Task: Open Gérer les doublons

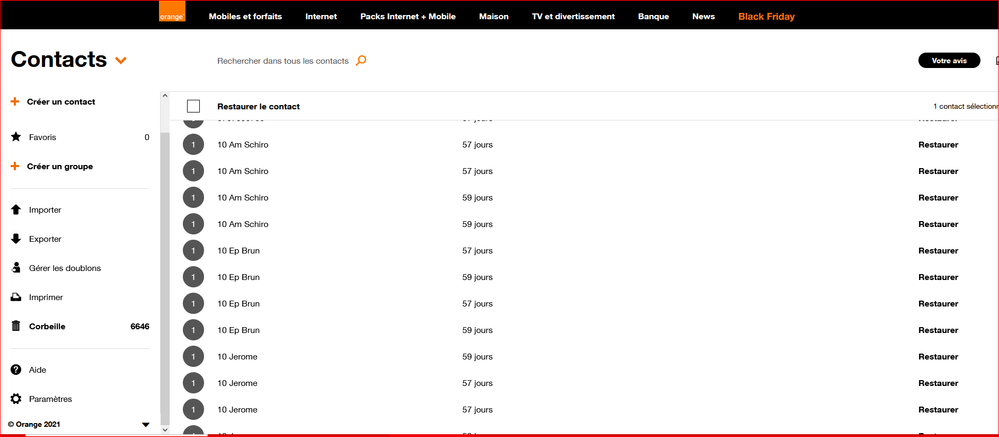Action: tap(64, 268)
